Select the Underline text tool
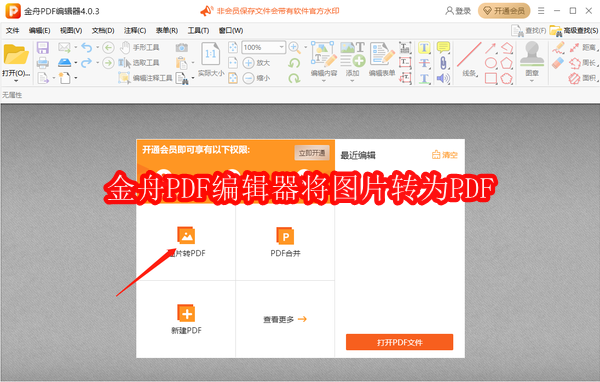 (424, 78)
